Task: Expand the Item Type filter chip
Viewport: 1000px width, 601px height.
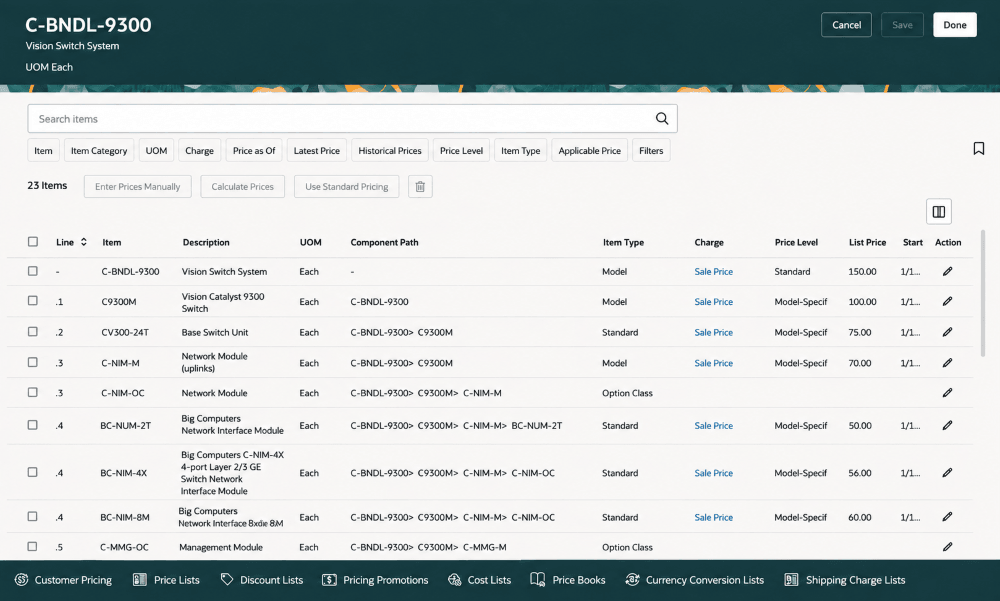Action: (520, 151)
